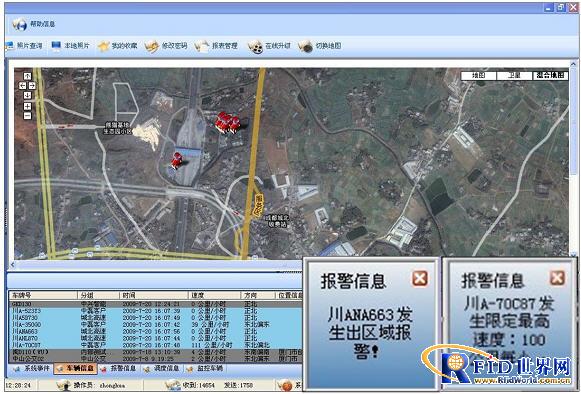The width and height of the screenshot is (581, 394).
Task: Close the 川ANA663 alarm popup
Action: click(420, 278)
